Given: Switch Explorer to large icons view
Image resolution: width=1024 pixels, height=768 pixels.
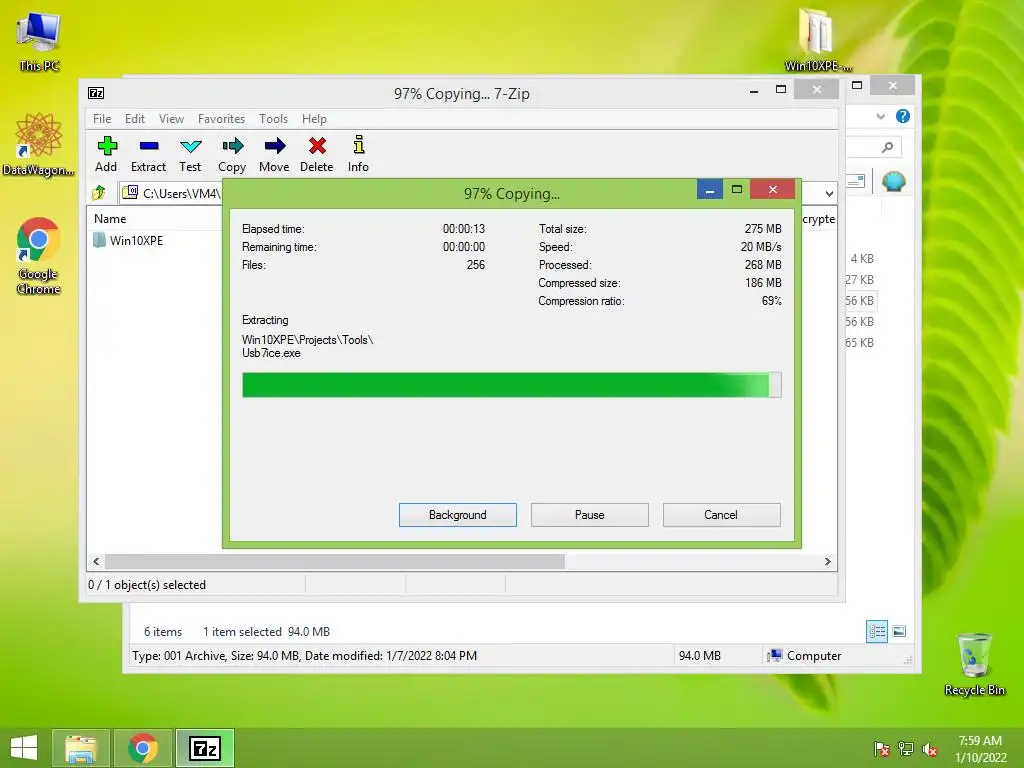Looking at the screenshot, I should pyautogui.click(x=899, y=631).
